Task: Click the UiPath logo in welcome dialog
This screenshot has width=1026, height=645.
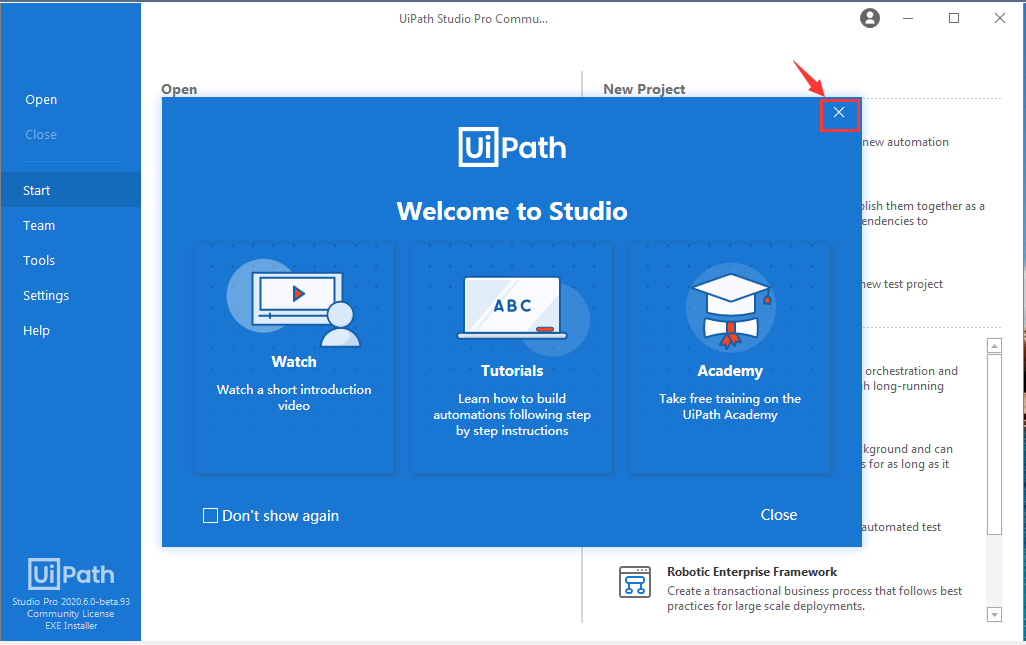Action: [512, 147]
